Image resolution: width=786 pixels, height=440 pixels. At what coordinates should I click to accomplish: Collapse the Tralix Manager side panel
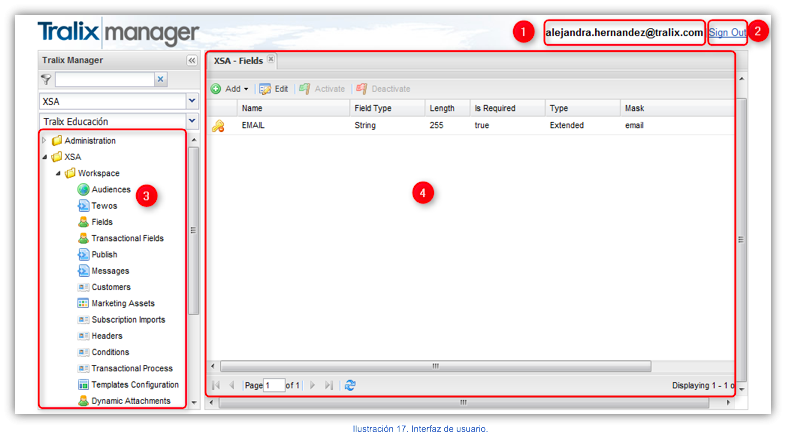click(x=192, y=60)
